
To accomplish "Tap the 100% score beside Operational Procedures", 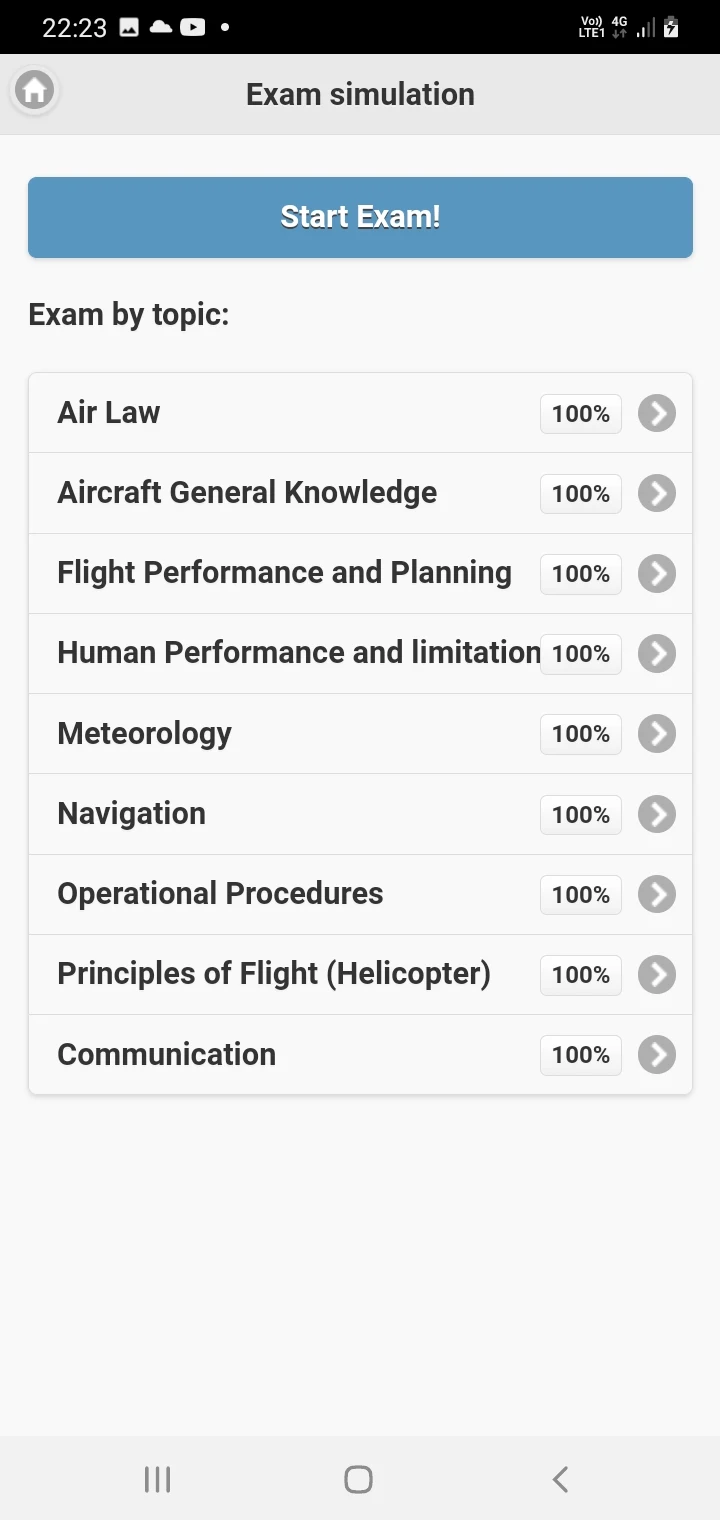I will (581, 894).
